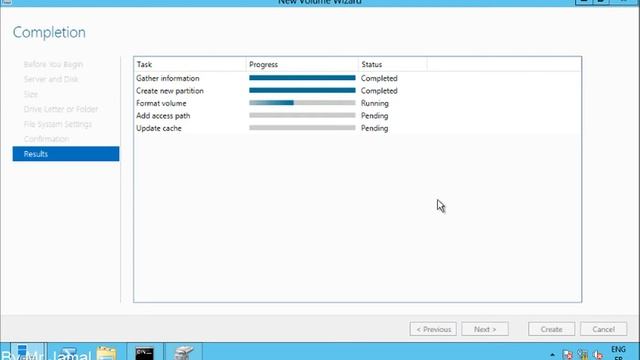This screenshot has height=360, width=640.
Task: Click "Pending" status for Add access path
Action: coord(374,116)
